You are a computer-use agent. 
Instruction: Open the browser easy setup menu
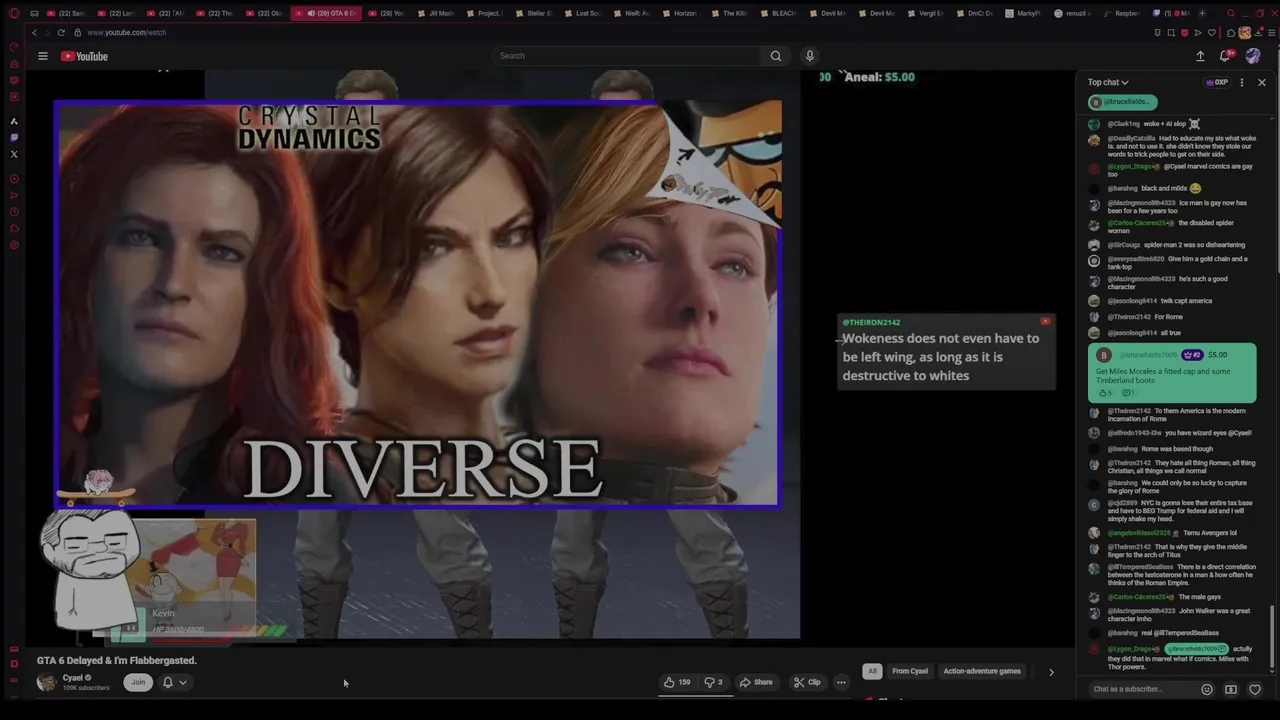[x=1271, y=32]
